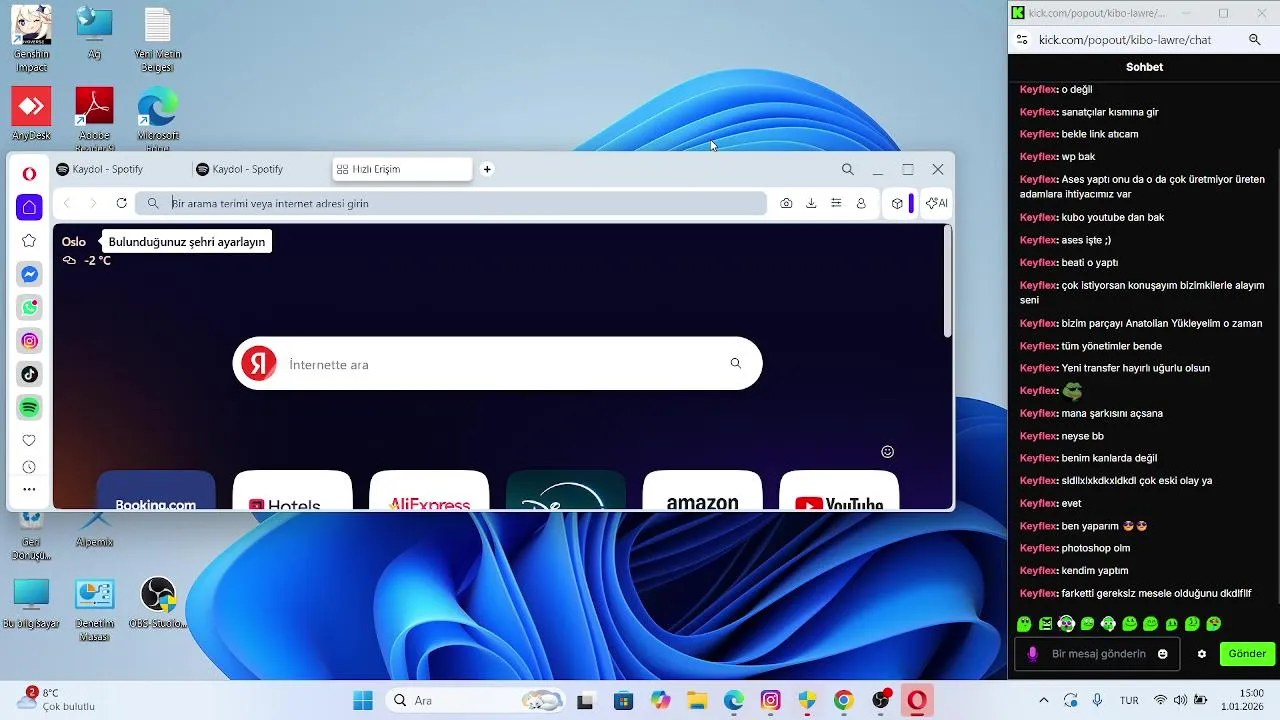
Task: Open the Home icon in Opera sidebar
Action: coord(29,207)
